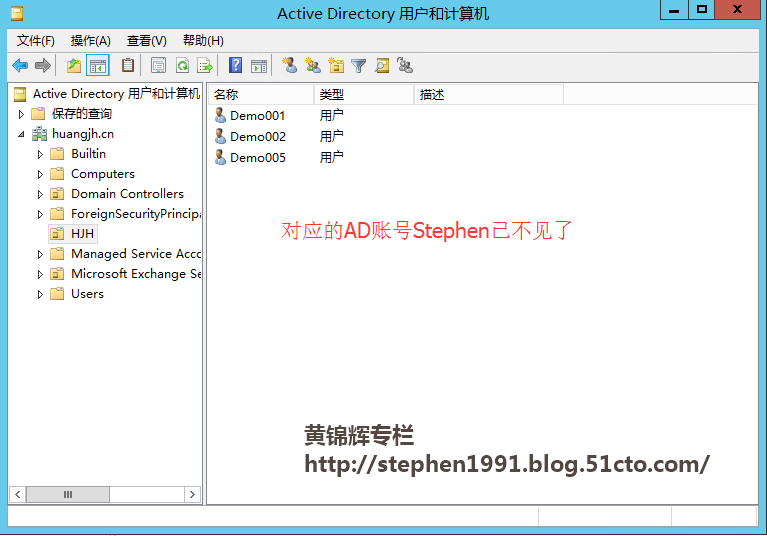Select the Demo001 user name
Image resolution: width=767 pixels, height=536 pixels.
[x=257, y=116]
